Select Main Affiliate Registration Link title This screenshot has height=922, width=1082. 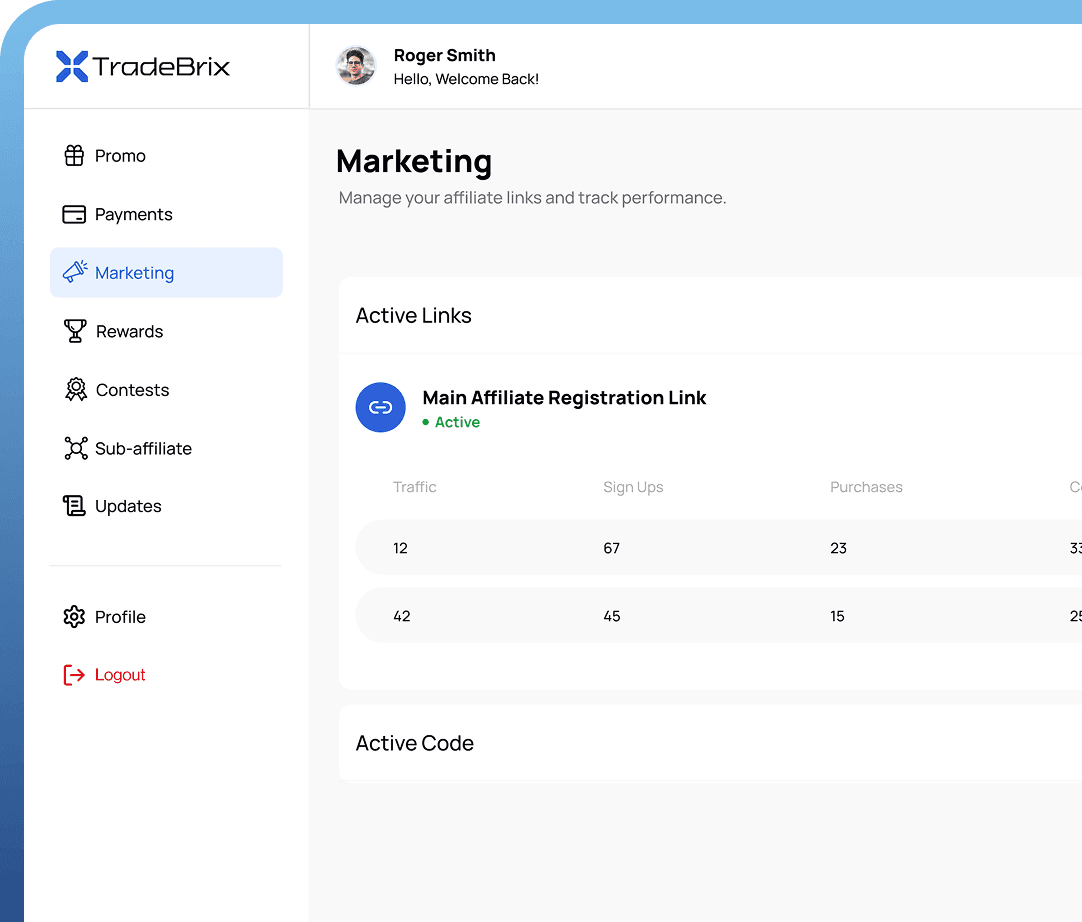[564, 398]
